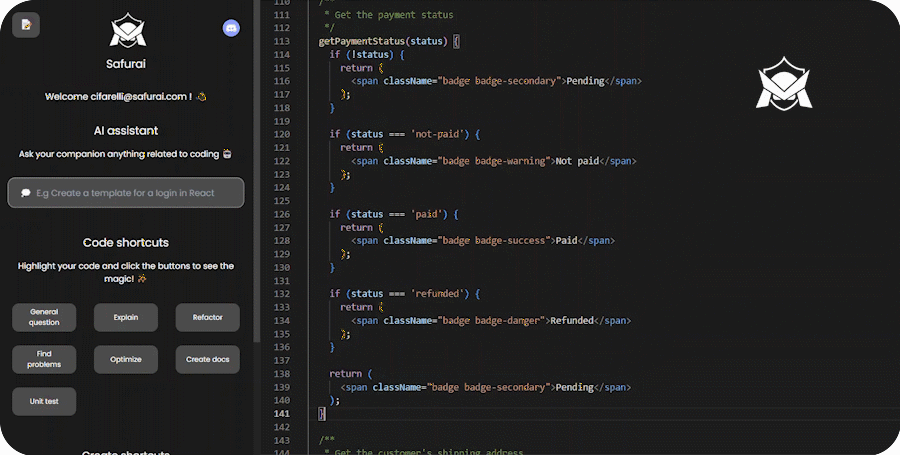Image resolution: width=900 pixels, height=455 pixels.
Task: Click the Safurai watermark logo in the editor
Action: click(x=784, y=84)
